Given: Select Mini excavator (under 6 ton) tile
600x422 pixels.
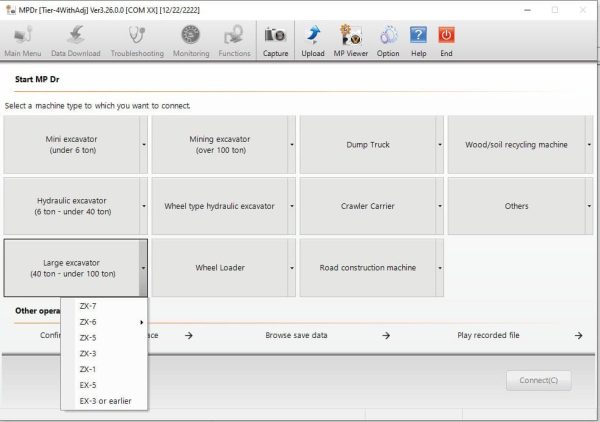Looking at the screenshot, I should coord(72,145).
